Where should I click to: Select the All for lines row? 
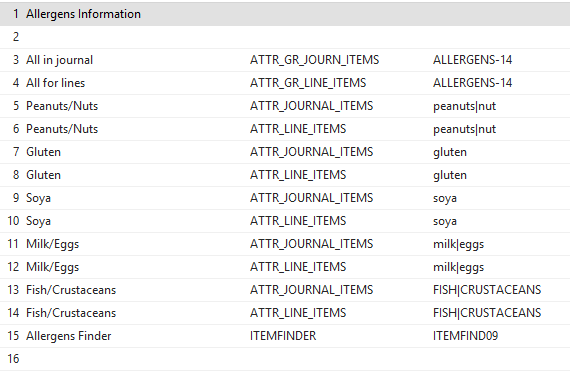click(285, 83)
